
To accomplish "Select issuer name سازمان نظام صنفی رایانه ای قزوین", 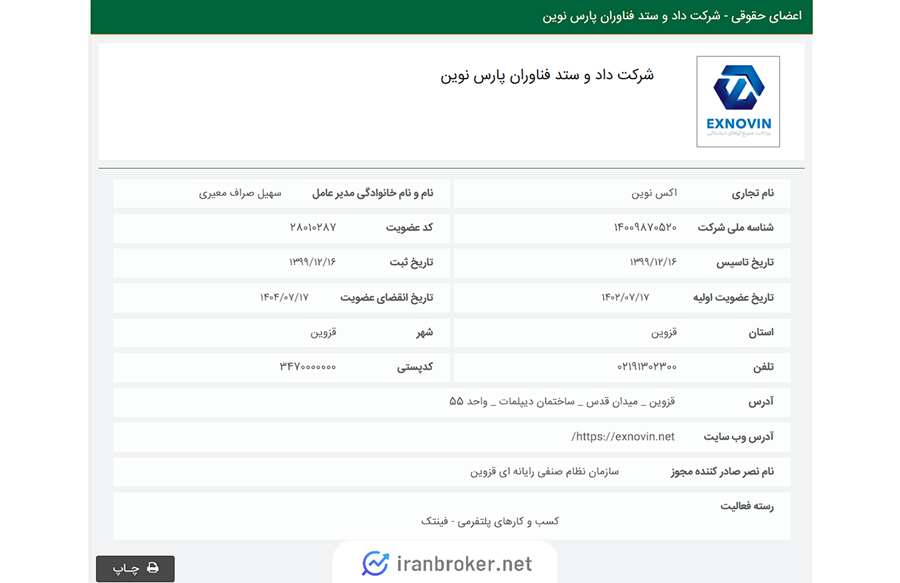I will [x=545, y=472].
